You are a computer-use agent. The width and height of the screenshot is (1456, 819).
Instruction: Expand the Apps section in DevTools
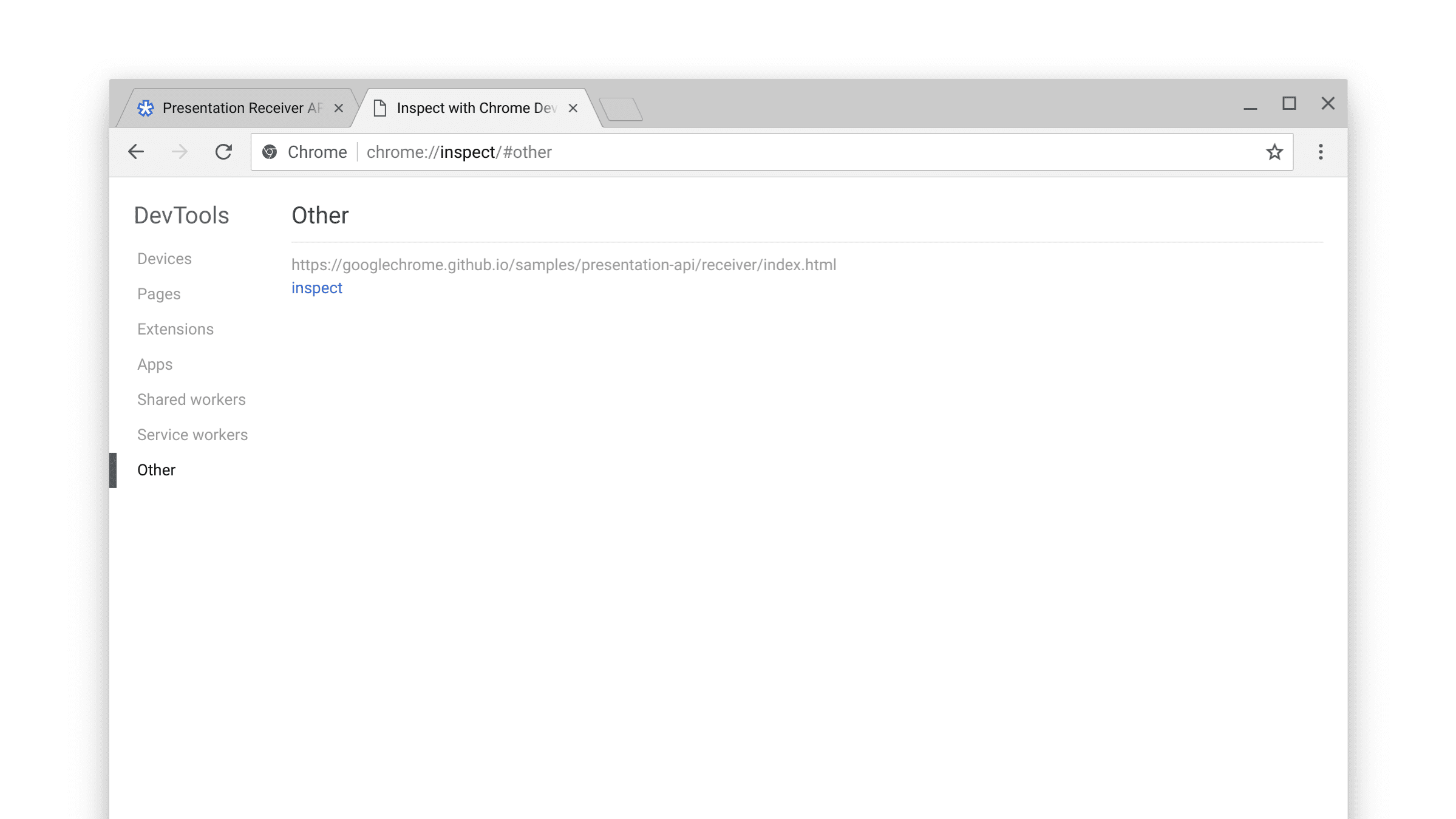155,364
